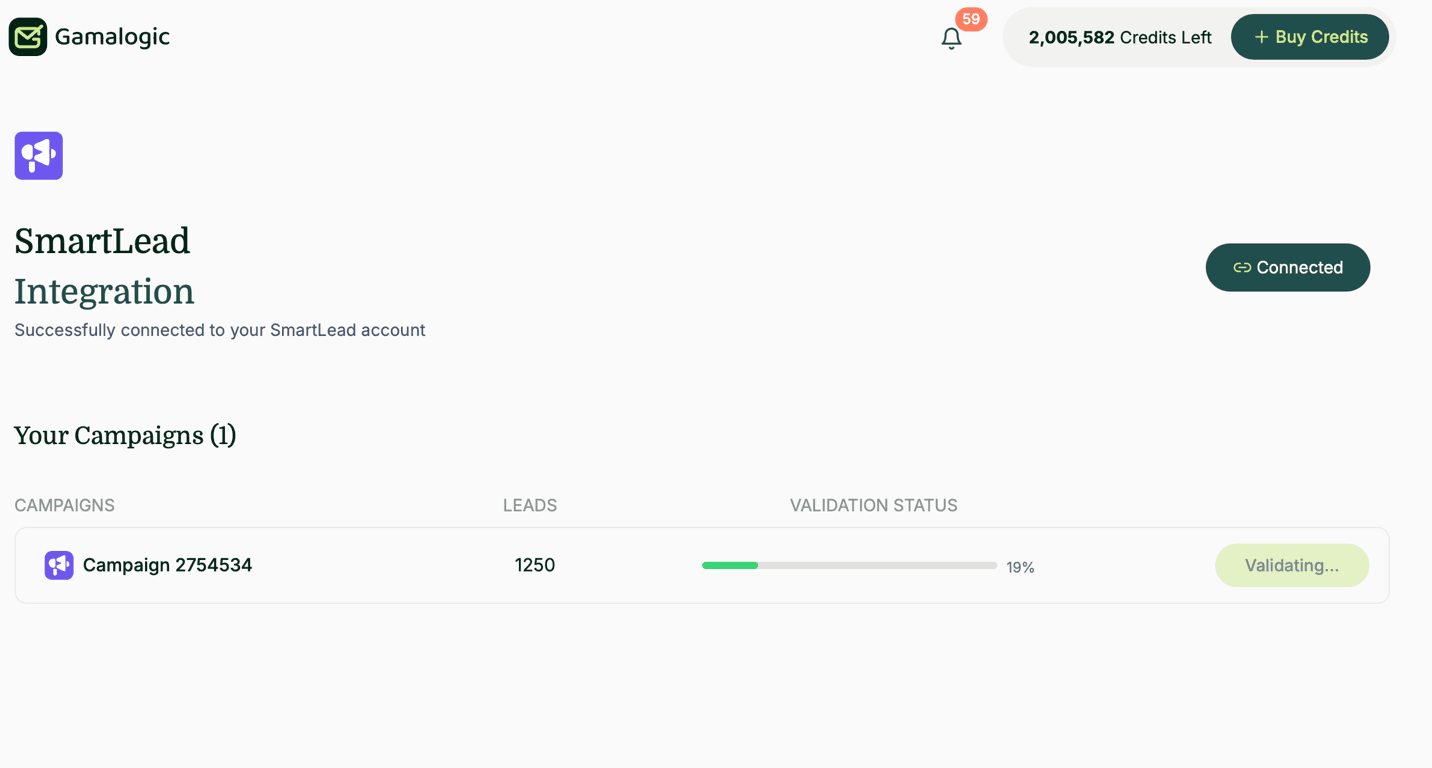The height and width of the screenshot is (768, 1432).
Task: Open the notification bell
Action: 951,39
